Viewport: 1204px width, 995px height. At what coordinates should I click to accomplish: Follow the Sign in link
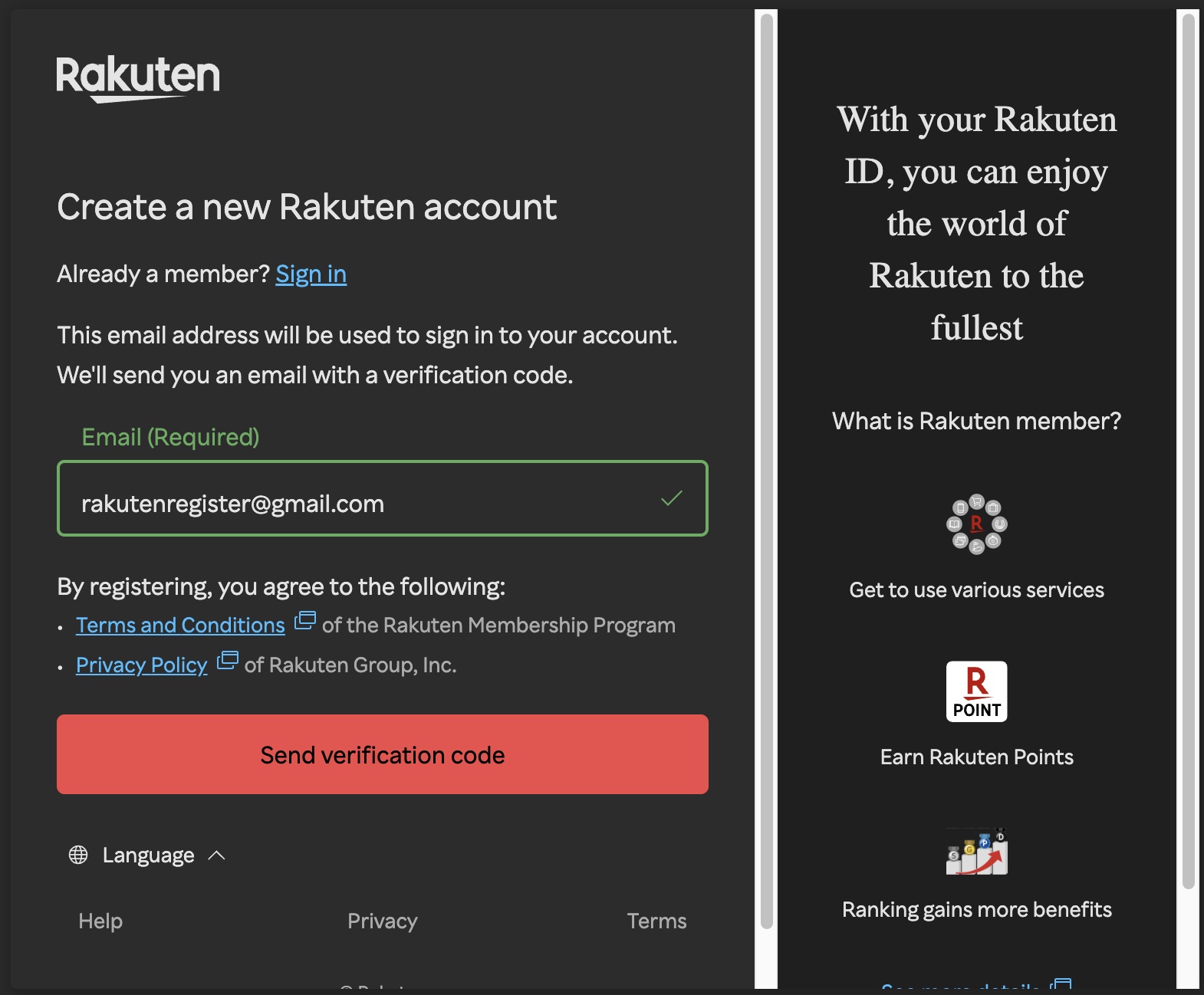click(311, 274)
